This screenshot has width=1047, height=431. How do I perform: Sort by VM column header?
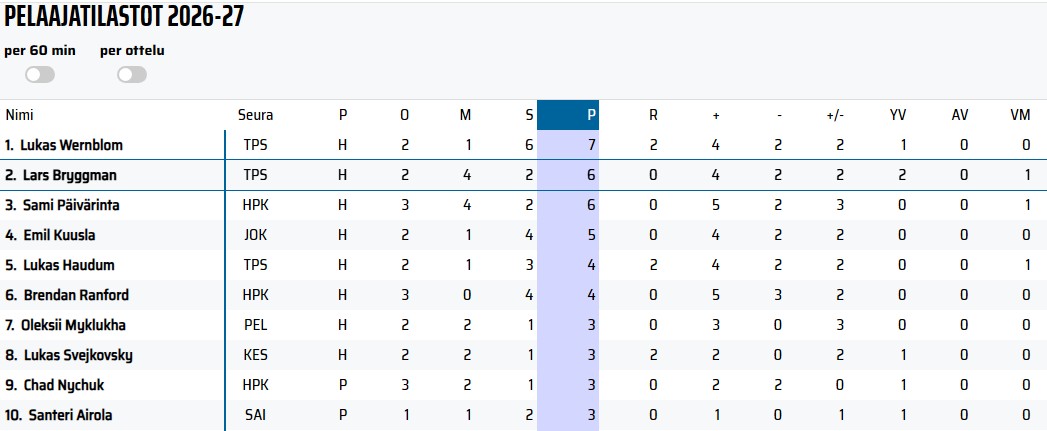point(1020,115)
